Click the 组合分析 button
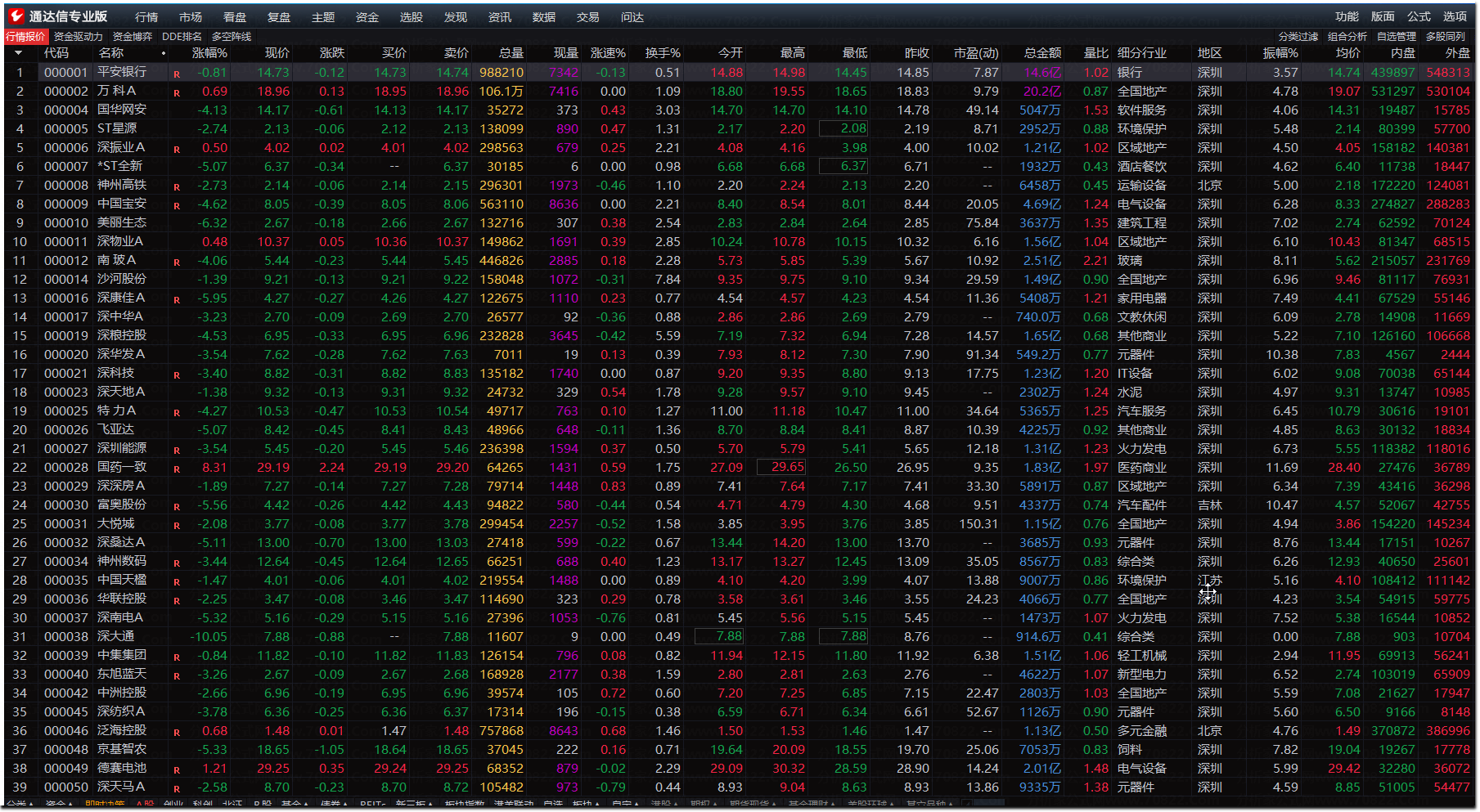 coord(1347,37)
